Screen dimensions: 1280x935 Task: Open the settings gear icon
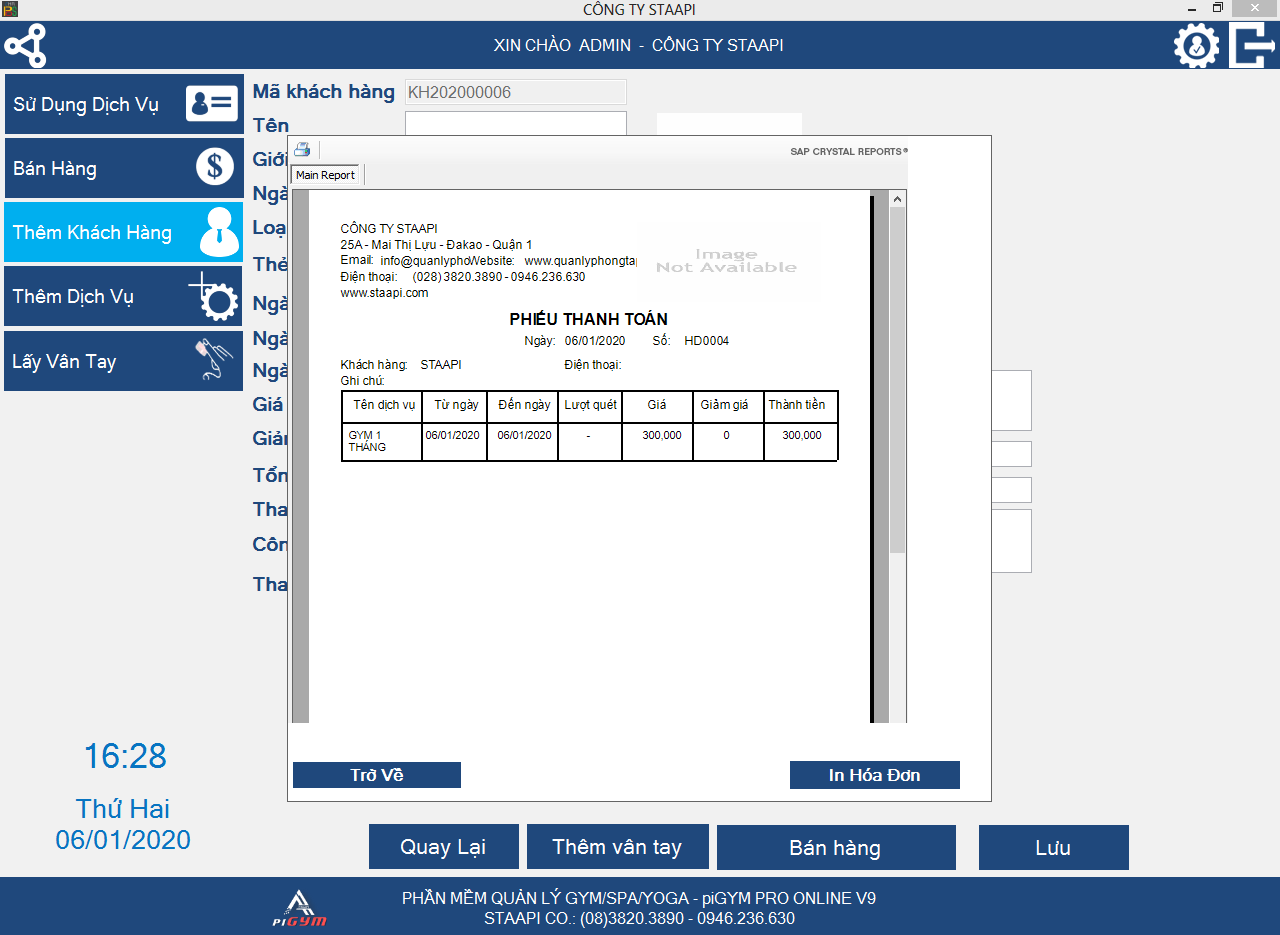pyautogui.click(x=1196, y=46)
